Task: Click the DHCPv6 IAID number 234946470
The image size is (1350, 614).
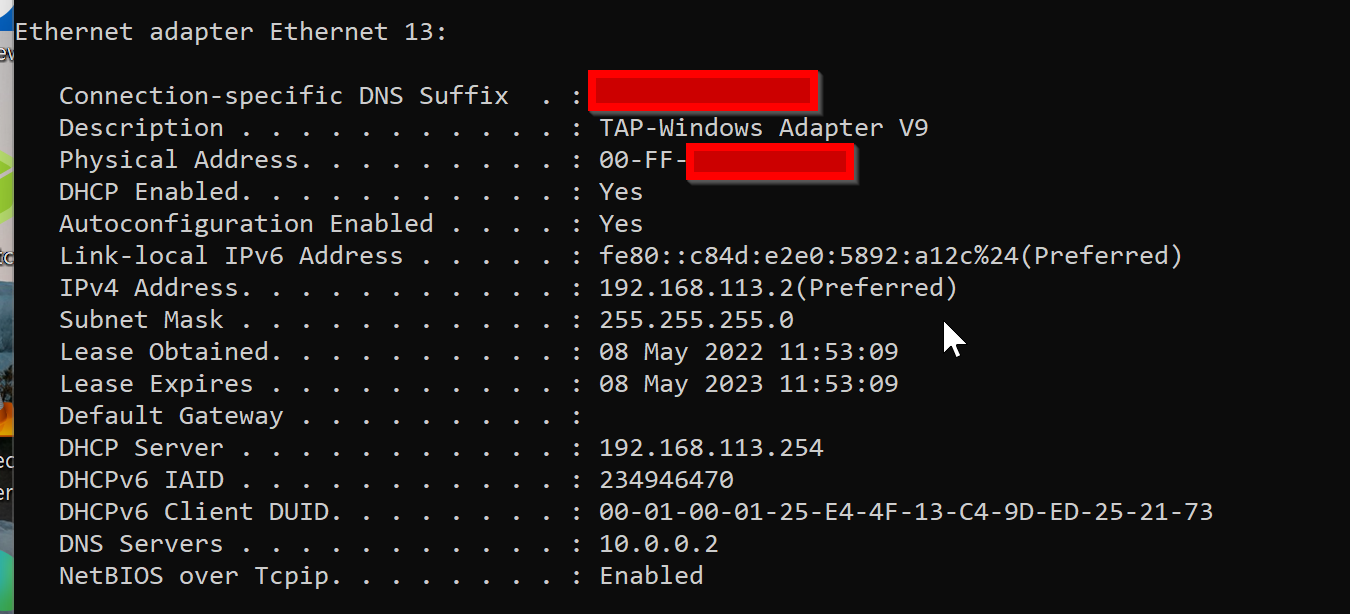Action: point(666,480)
